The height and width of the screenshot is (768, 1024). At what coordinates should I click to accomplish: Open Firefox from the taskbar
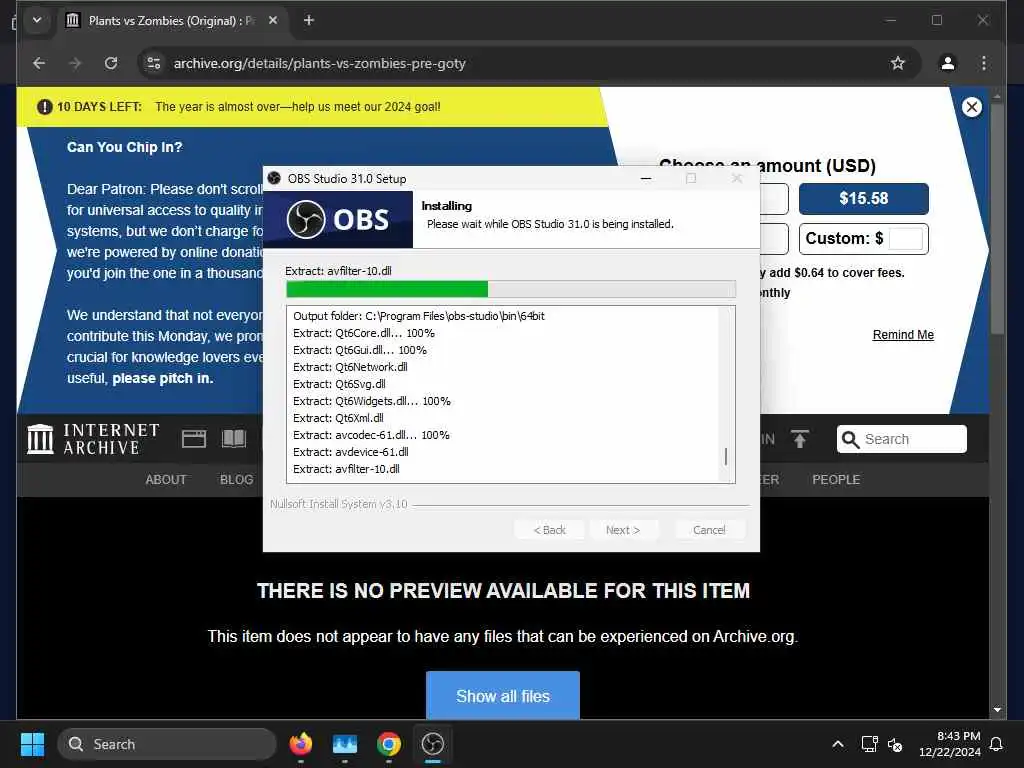[x=300, y=744]
